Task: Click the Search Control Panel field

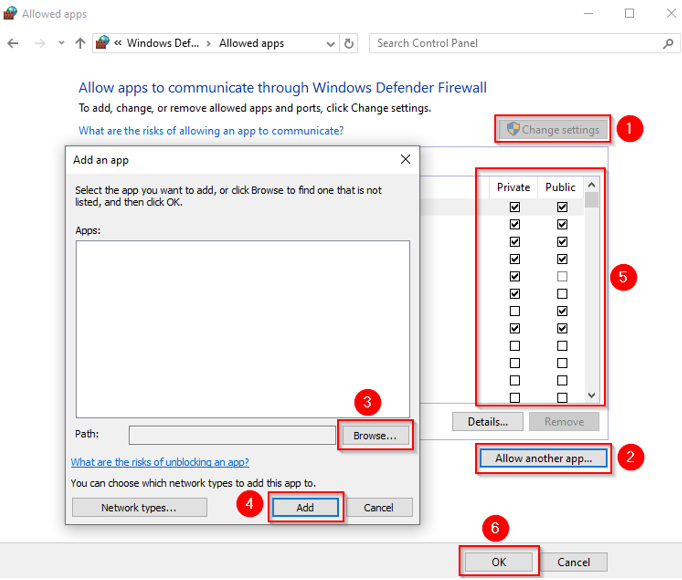Action: click(515, 44)
